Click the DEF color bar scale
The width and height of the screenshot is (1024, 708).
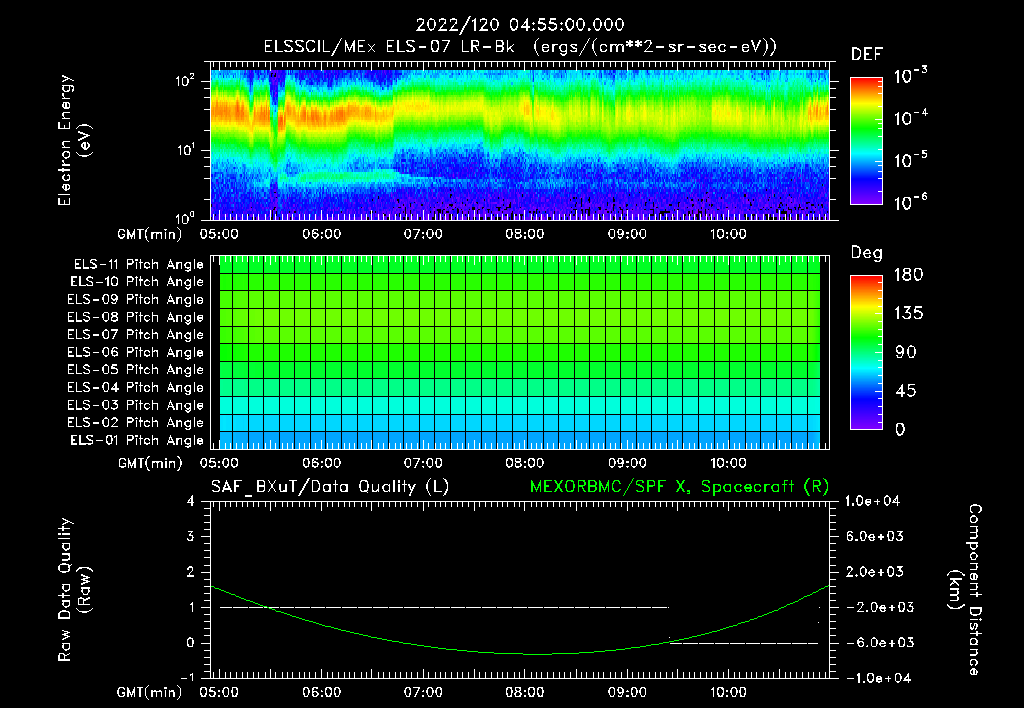click(866, 141)
